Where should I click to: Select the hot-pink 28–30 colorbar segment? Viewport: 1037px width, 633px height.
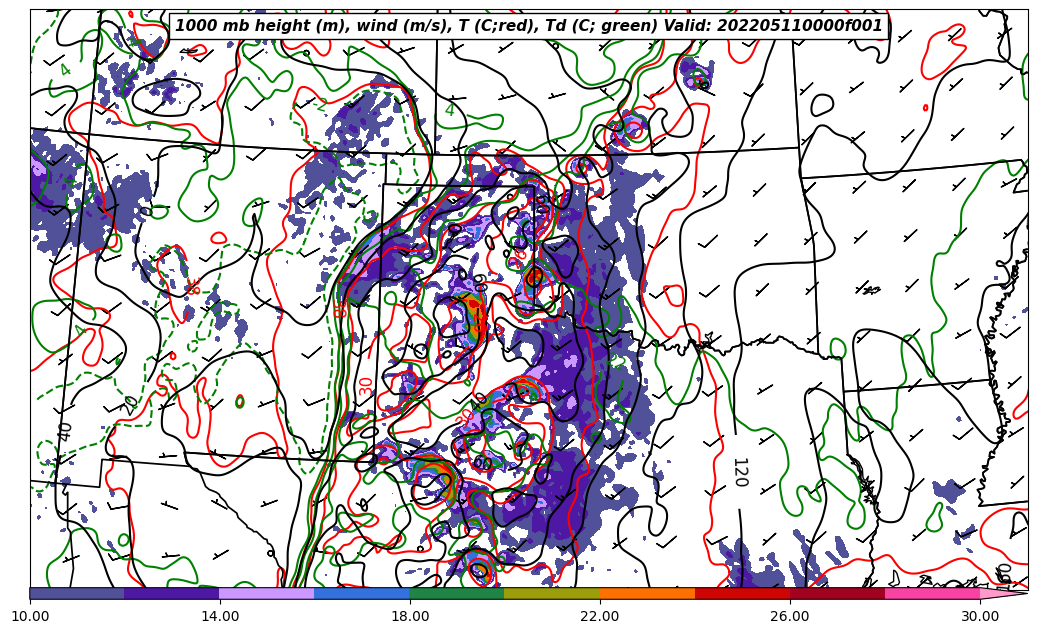pos(933,593)
